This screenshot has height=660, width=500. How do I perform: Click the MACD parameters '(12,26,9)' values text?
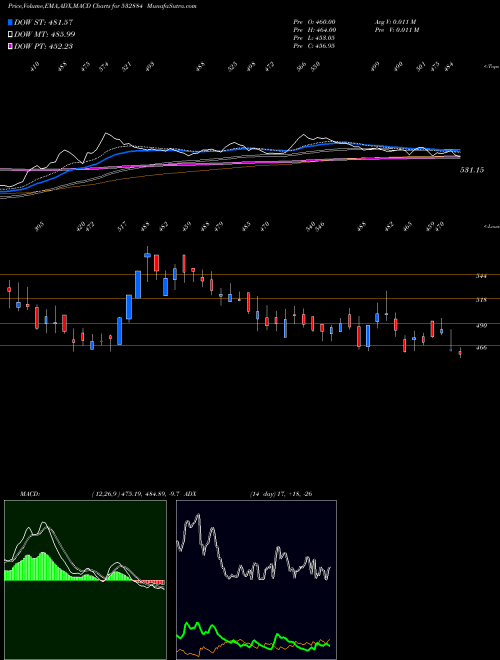tap(135, 494)
